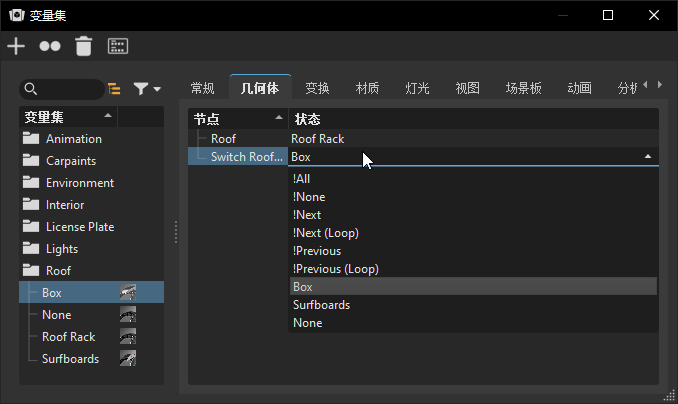Choose !Previous (Loop) from the state list
Screen dimensions: 678x404
click(473, 269)
